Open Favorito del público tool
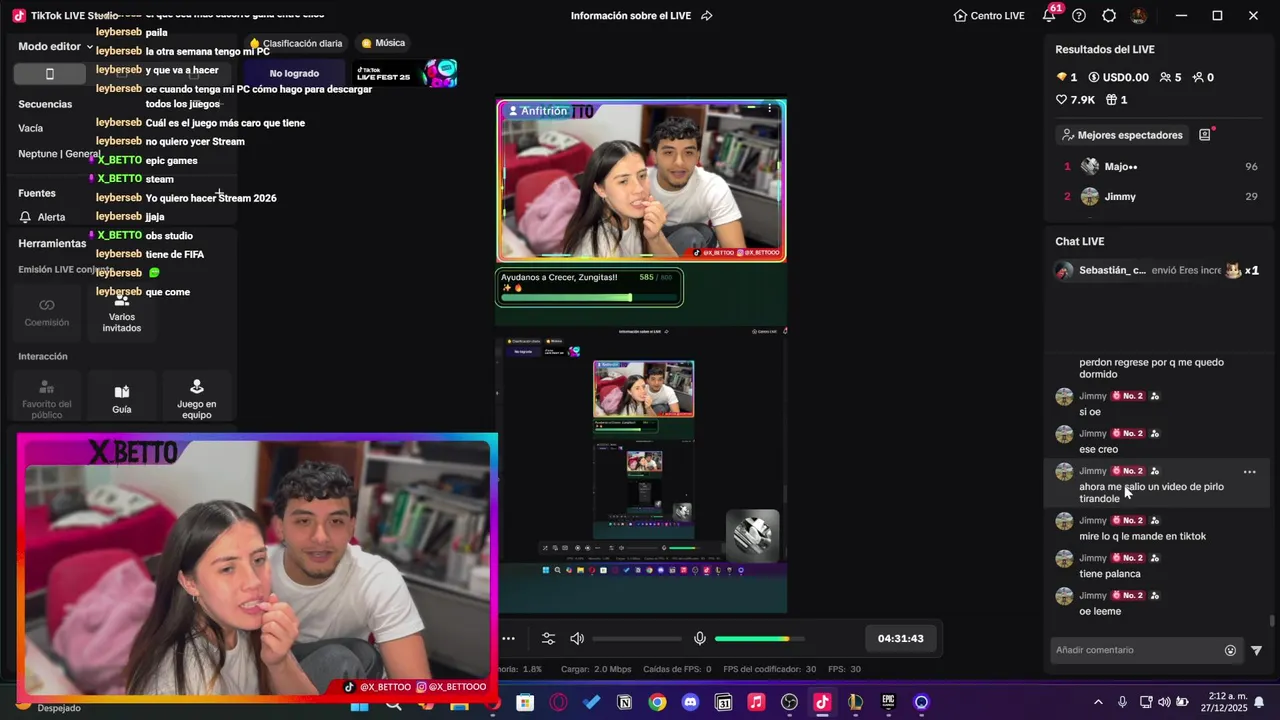This screenshot has height=720, width=1280. click(x=47, y=398)
